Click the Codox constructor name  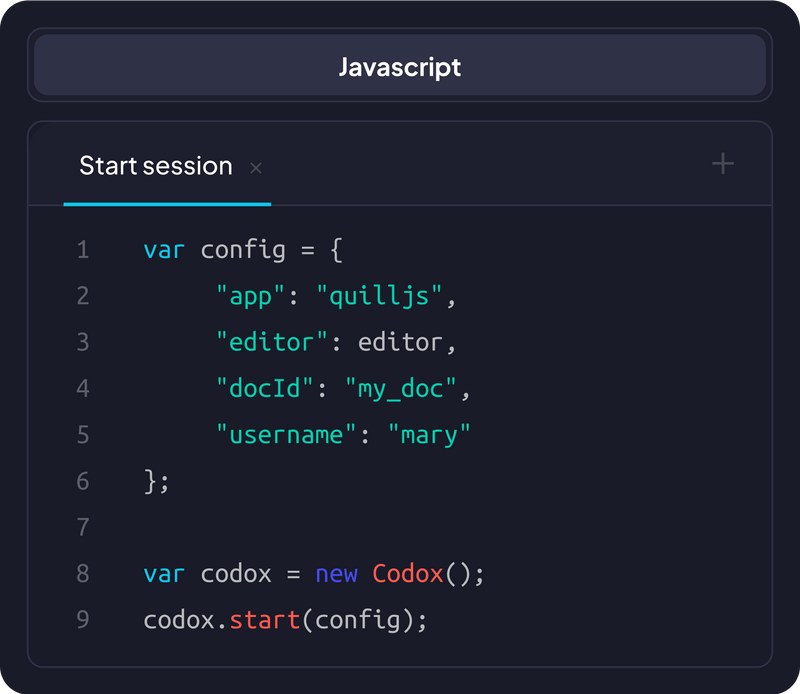click(x=408, y=574)
